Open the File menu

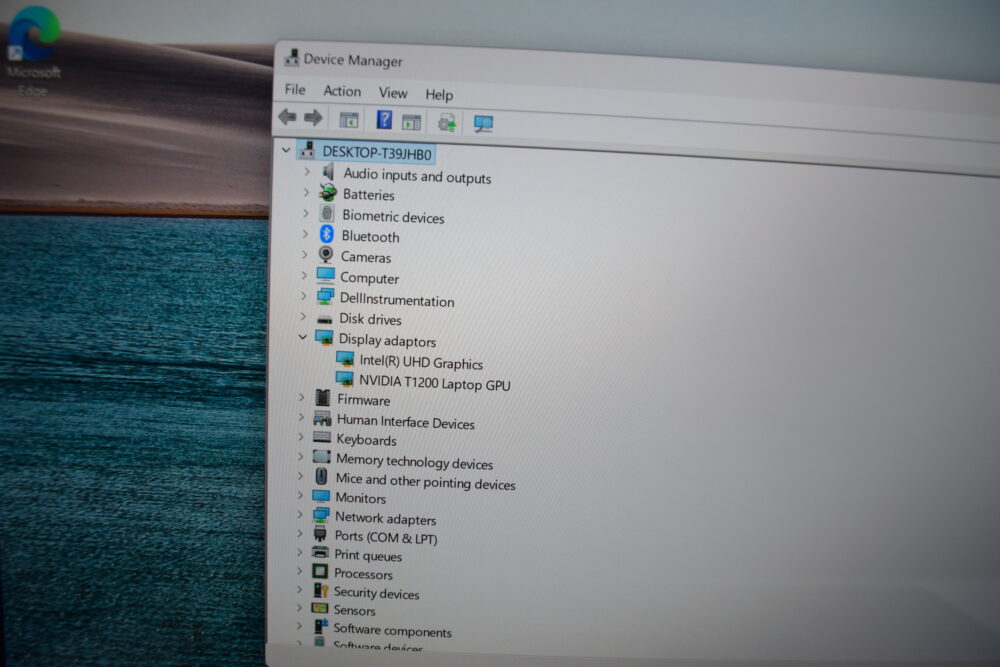295,90
